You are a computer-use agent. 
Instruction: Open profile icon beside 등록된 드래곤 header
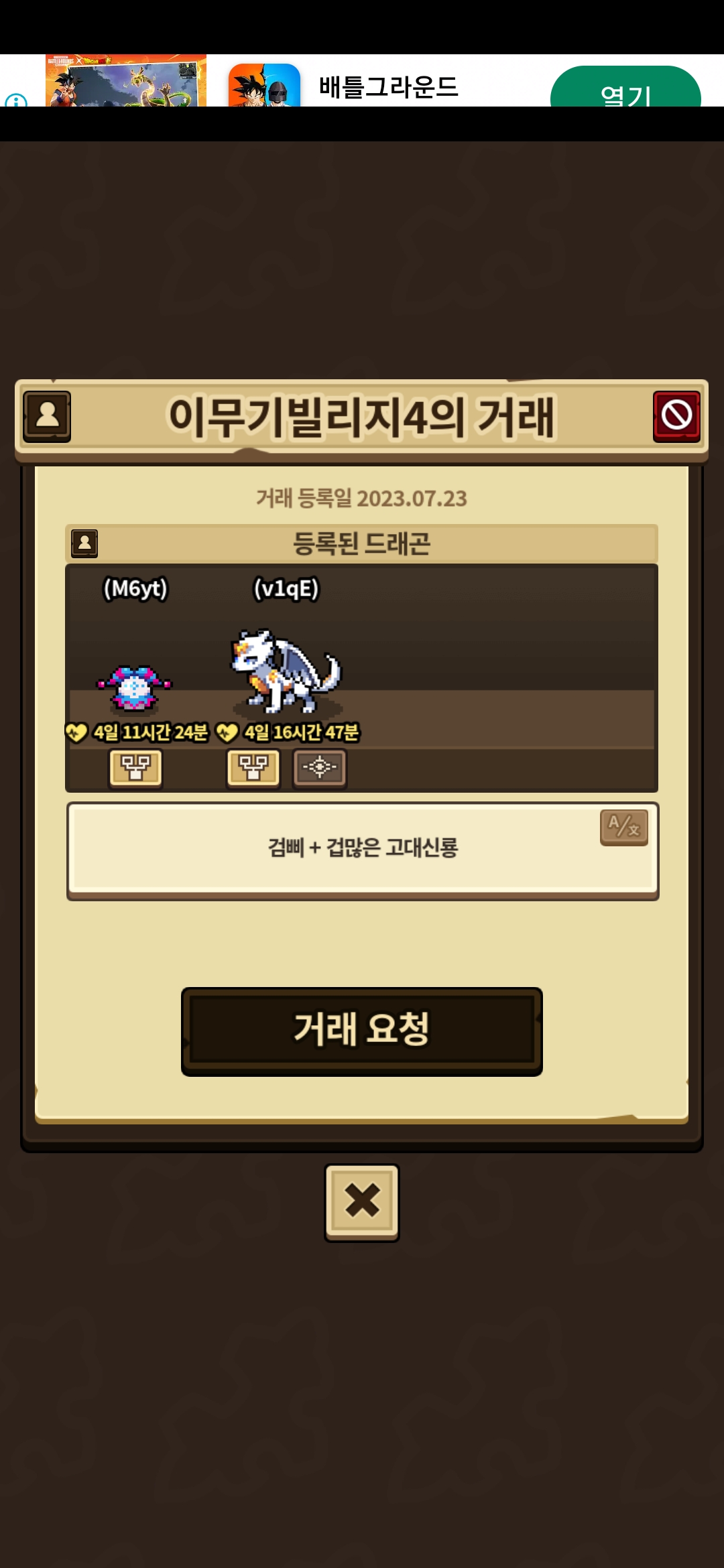click(84, 543)
